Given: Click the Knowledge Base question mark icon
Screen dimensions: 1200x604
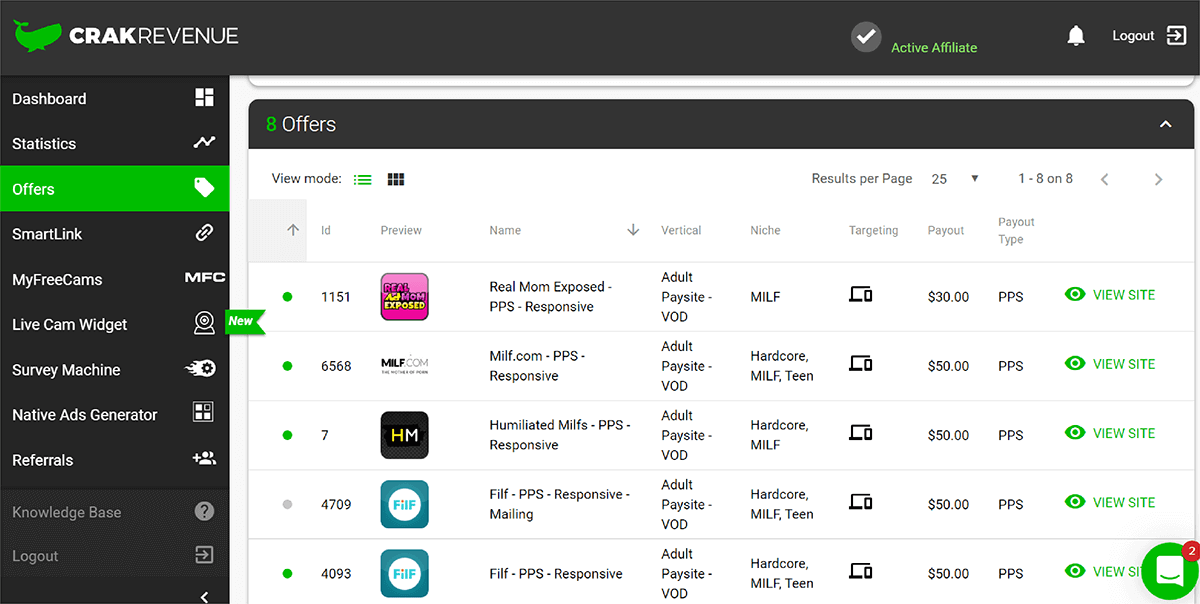Looking at the screenshot, I should click(204, 512).
